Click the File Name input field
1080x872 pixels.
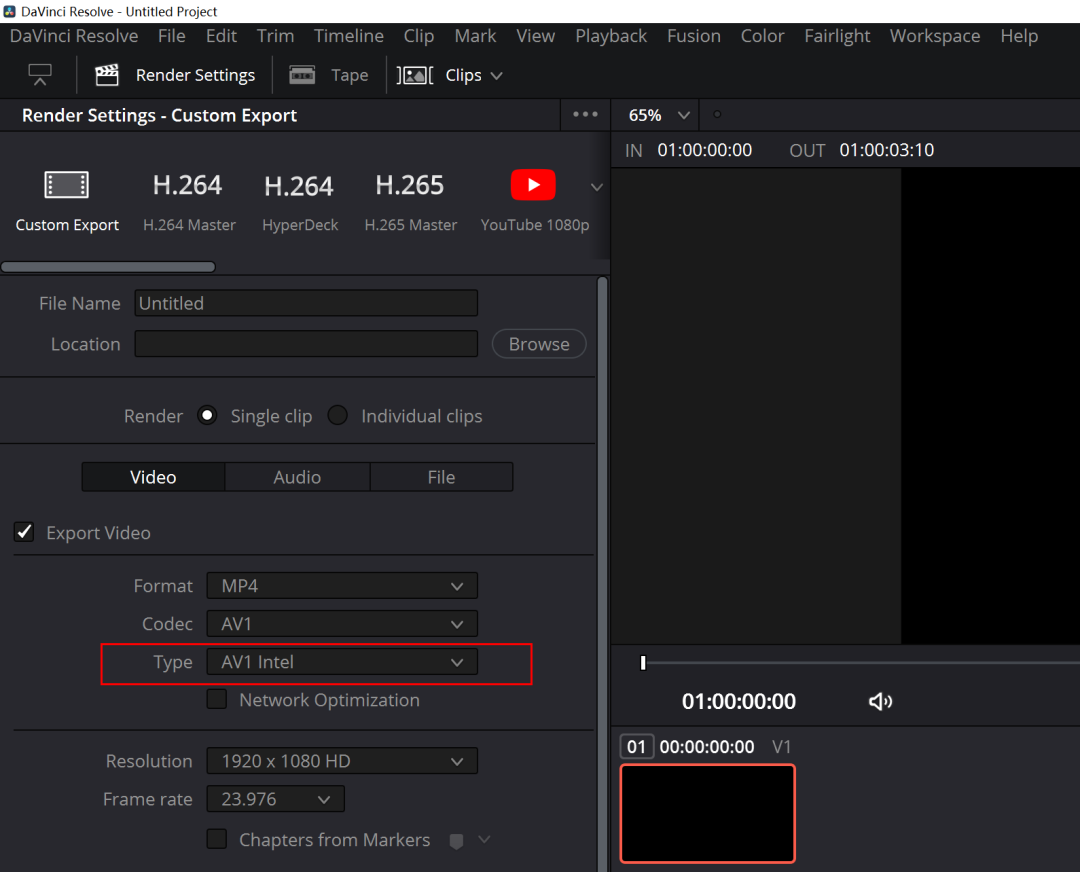tap(306, 303)
